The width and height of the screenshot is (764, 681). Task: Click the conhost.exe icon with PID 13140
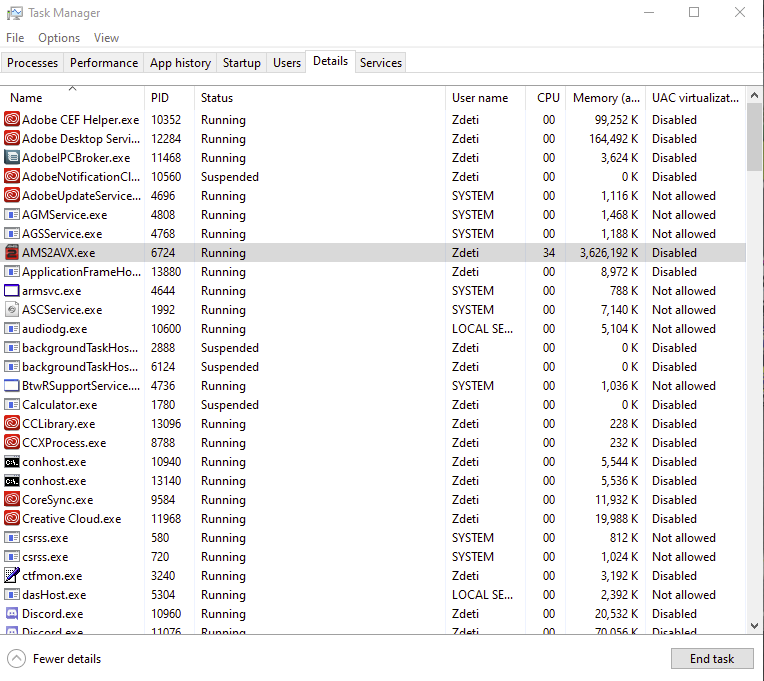(x=12, y=480)
